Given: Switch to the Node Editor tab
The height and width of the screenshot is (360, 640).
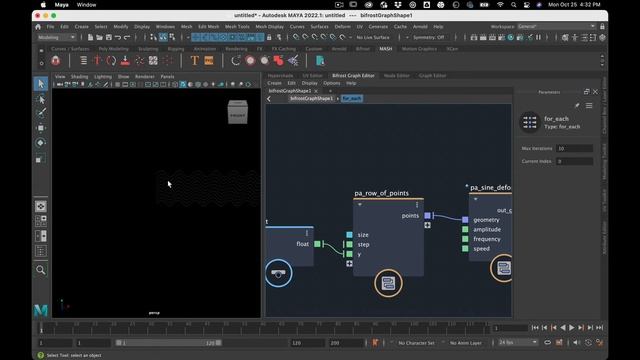Looking at the screenshot, I should (396, 76).
